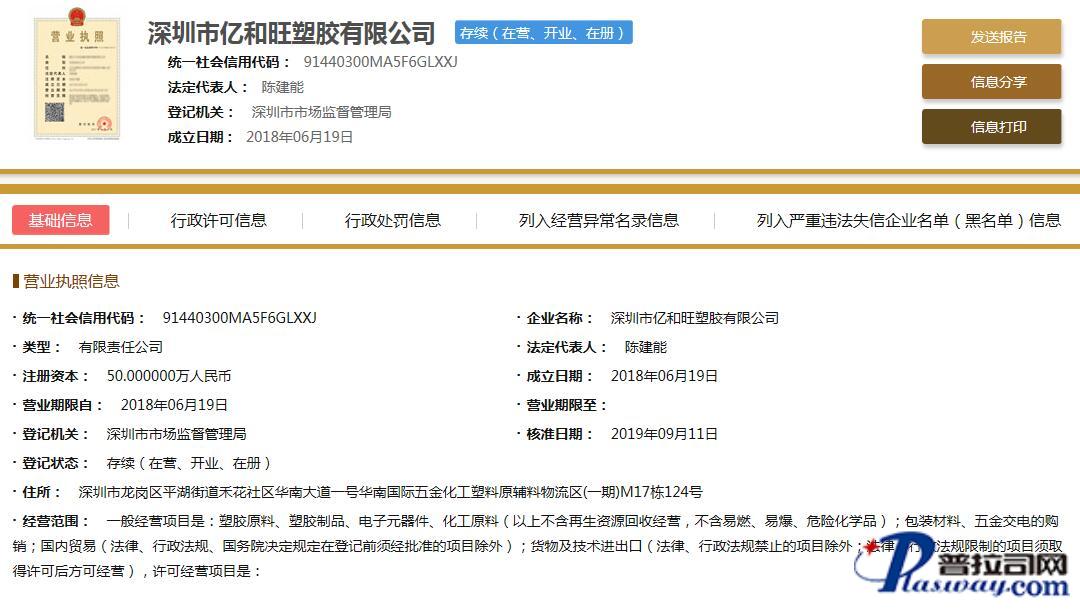Show the 列入经营异常名录信息 tab

point(598,220)
